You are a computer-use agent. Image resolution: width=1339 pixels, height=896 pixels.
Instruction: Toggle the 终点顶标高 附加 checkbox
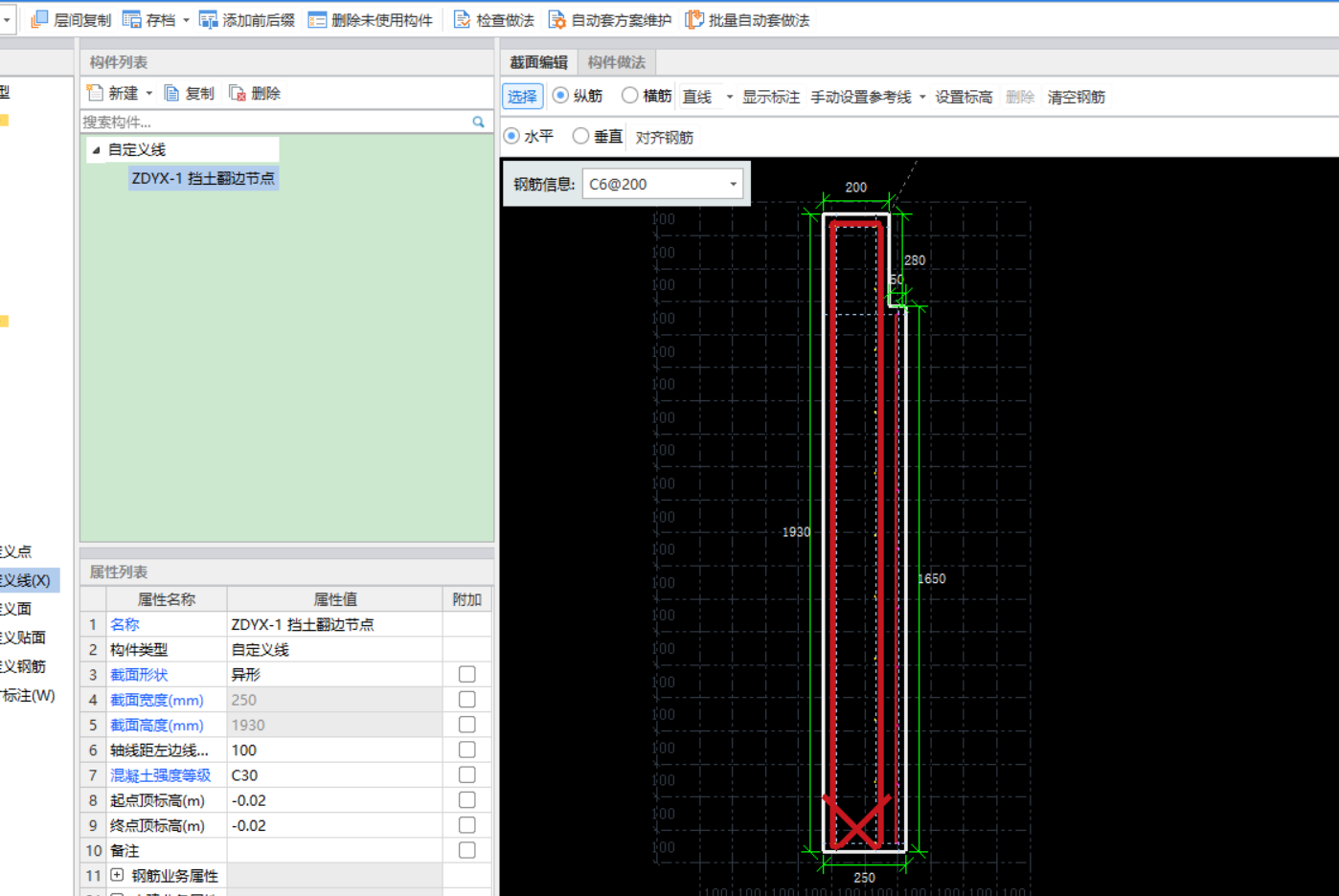click(x=467, y=825)
